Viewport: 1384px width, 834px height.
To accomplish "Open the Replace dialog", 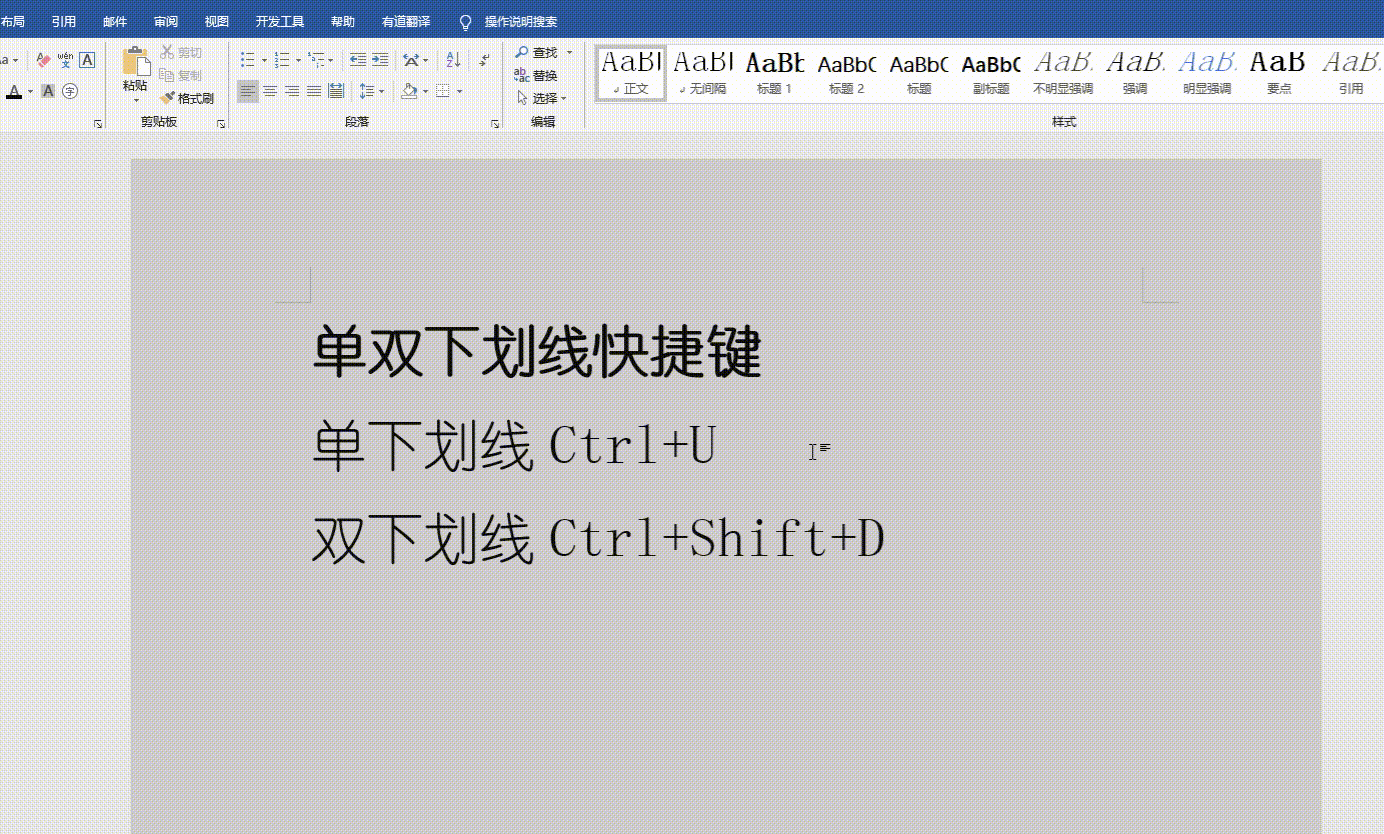I will [543, 75].
